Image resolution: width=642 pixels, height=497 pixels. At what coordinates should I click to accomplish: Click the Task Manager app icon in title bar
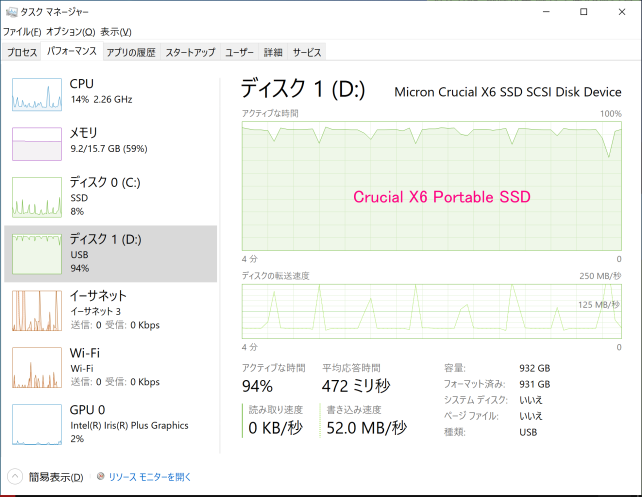[x=10, y=11]
